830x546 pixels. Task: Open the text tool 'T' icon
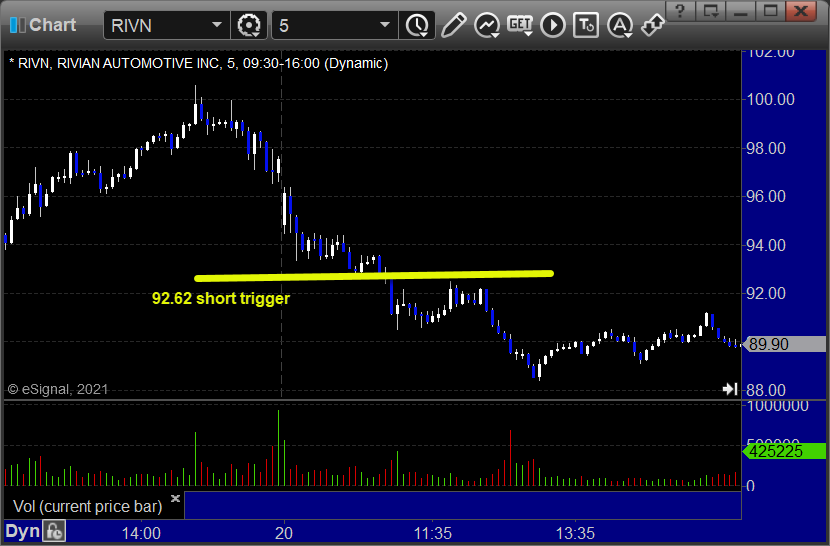586,25
